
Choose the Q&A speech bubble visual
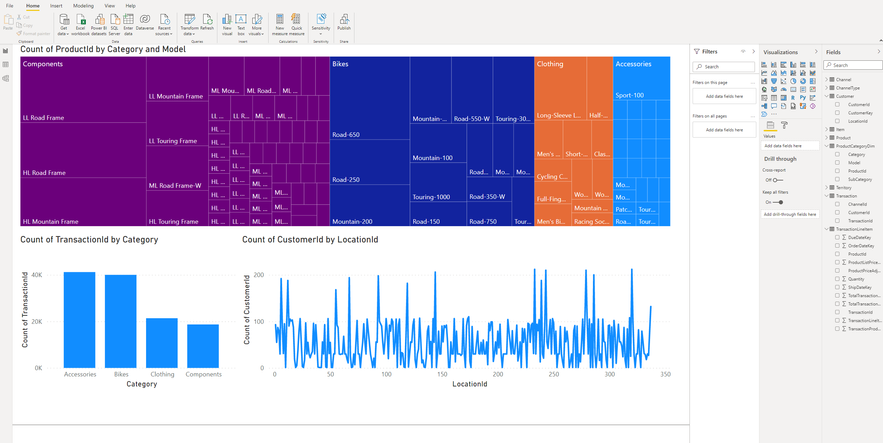coord(774,106)
